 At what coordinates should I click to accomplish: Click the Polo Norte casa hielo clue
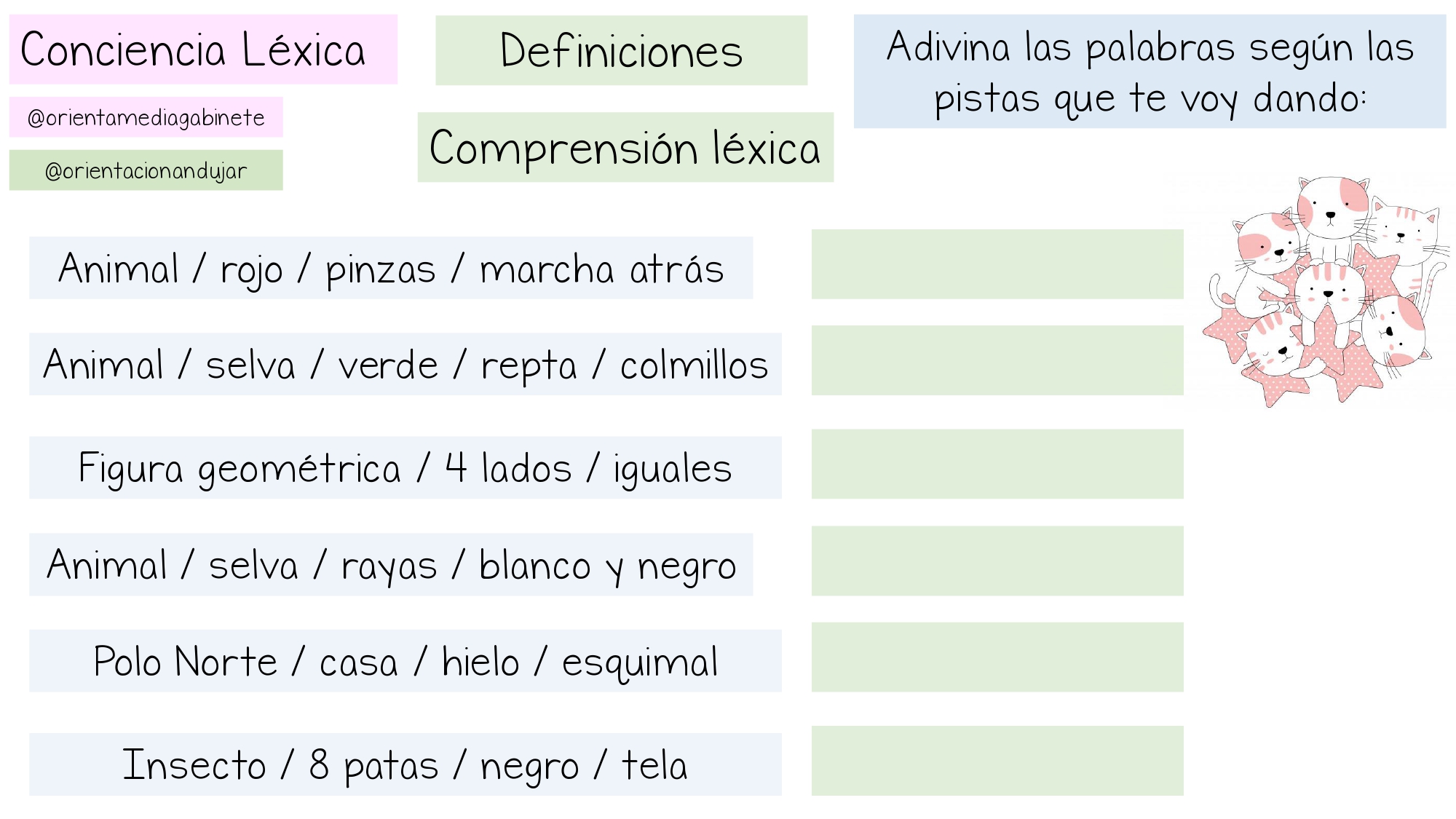405,661
